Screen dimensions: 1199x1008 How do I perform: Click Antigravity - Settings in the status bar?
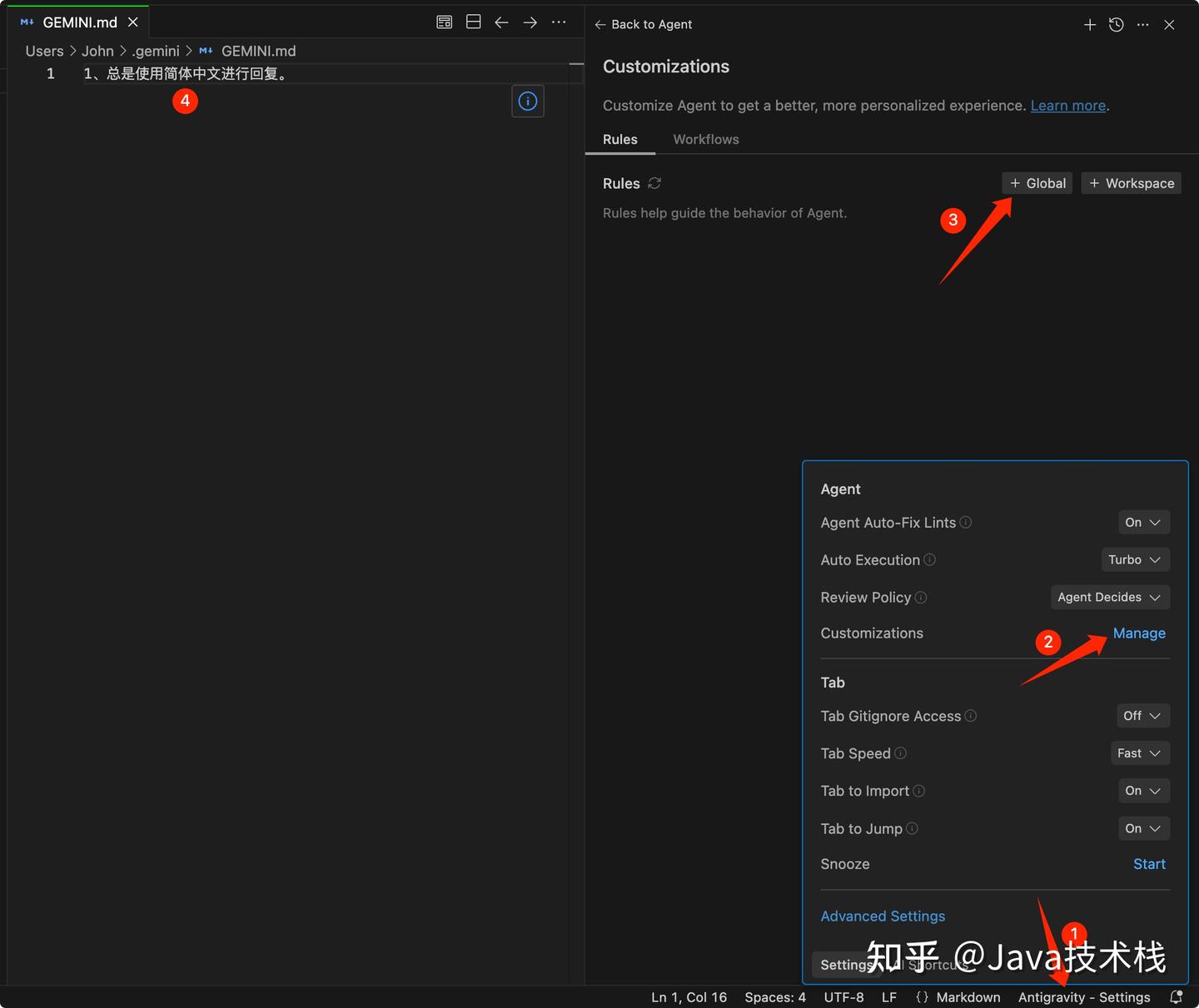(x=1084, y=996)
